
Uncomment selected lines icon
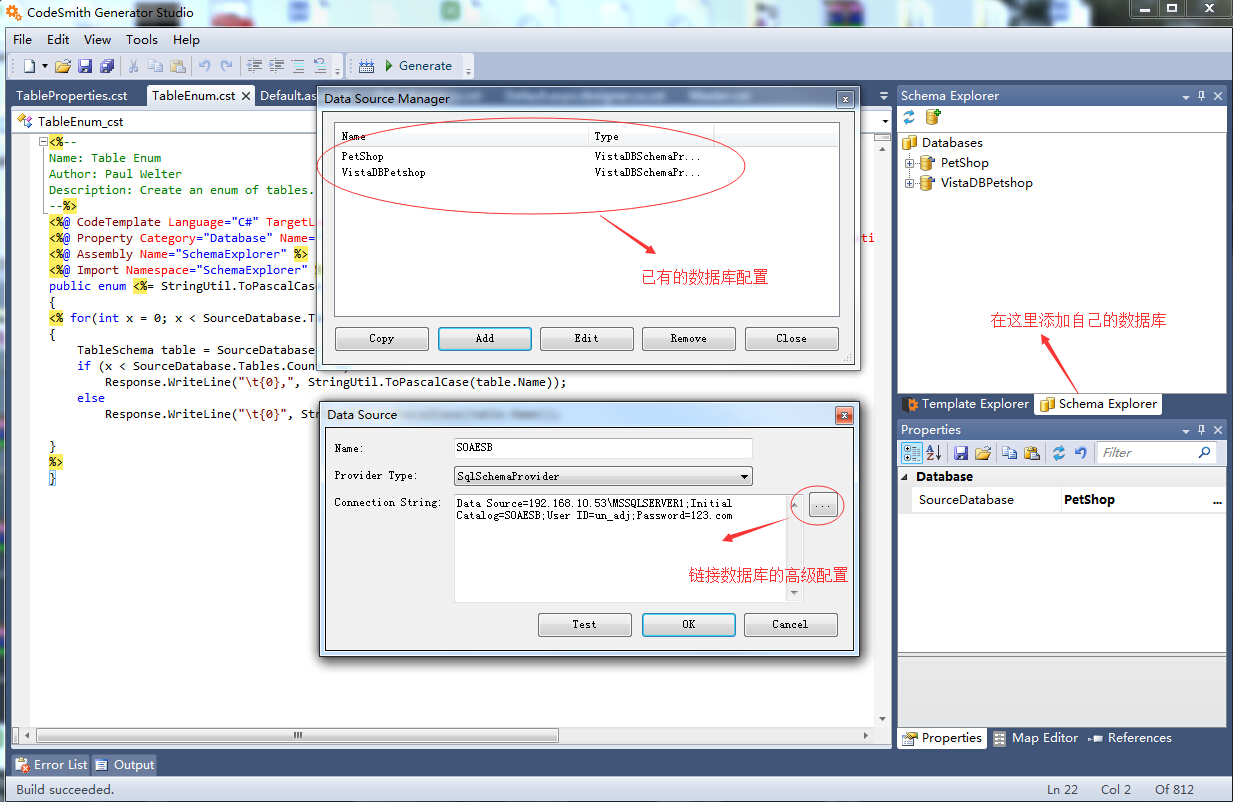pos(320,66)
